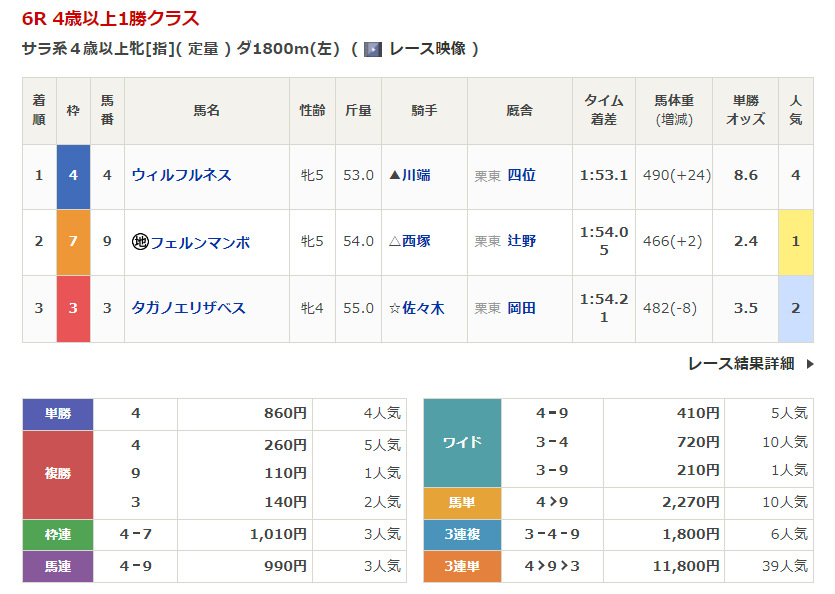Open horse フェルンマンボ page
The height and width of the screenshot is (594, 835).
click(x=200, y=242)
